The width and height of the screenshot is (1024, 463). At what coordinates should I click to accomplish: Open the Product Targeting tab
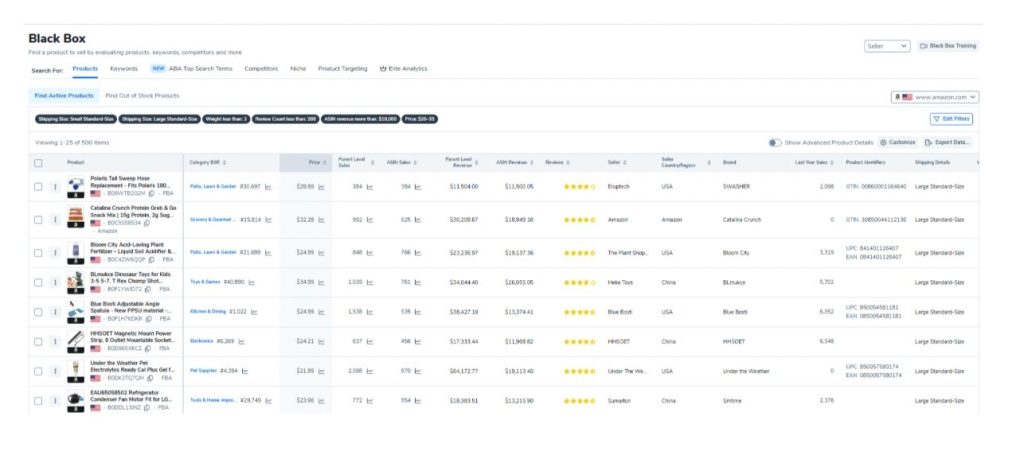coord(342,69)
